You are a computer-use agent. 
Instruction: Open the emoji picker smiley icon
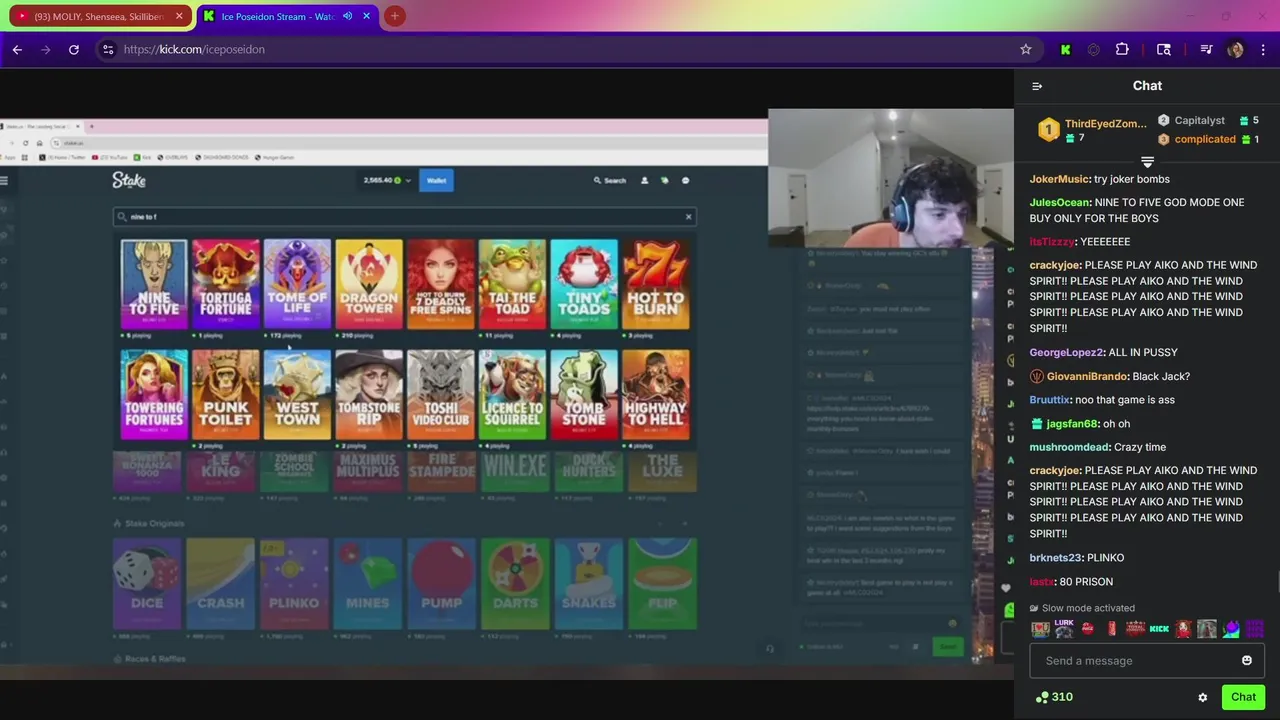tap(1247, 660)
